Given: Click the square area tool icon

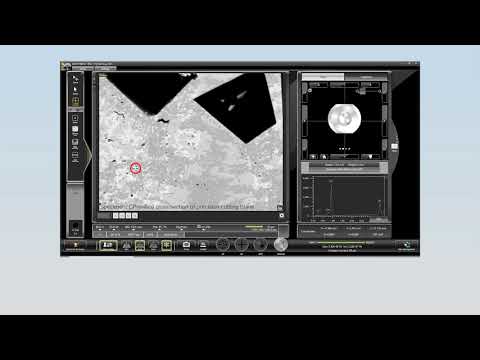Looking at the screenshot, I should pyautogui.click(x=75, y=118).
